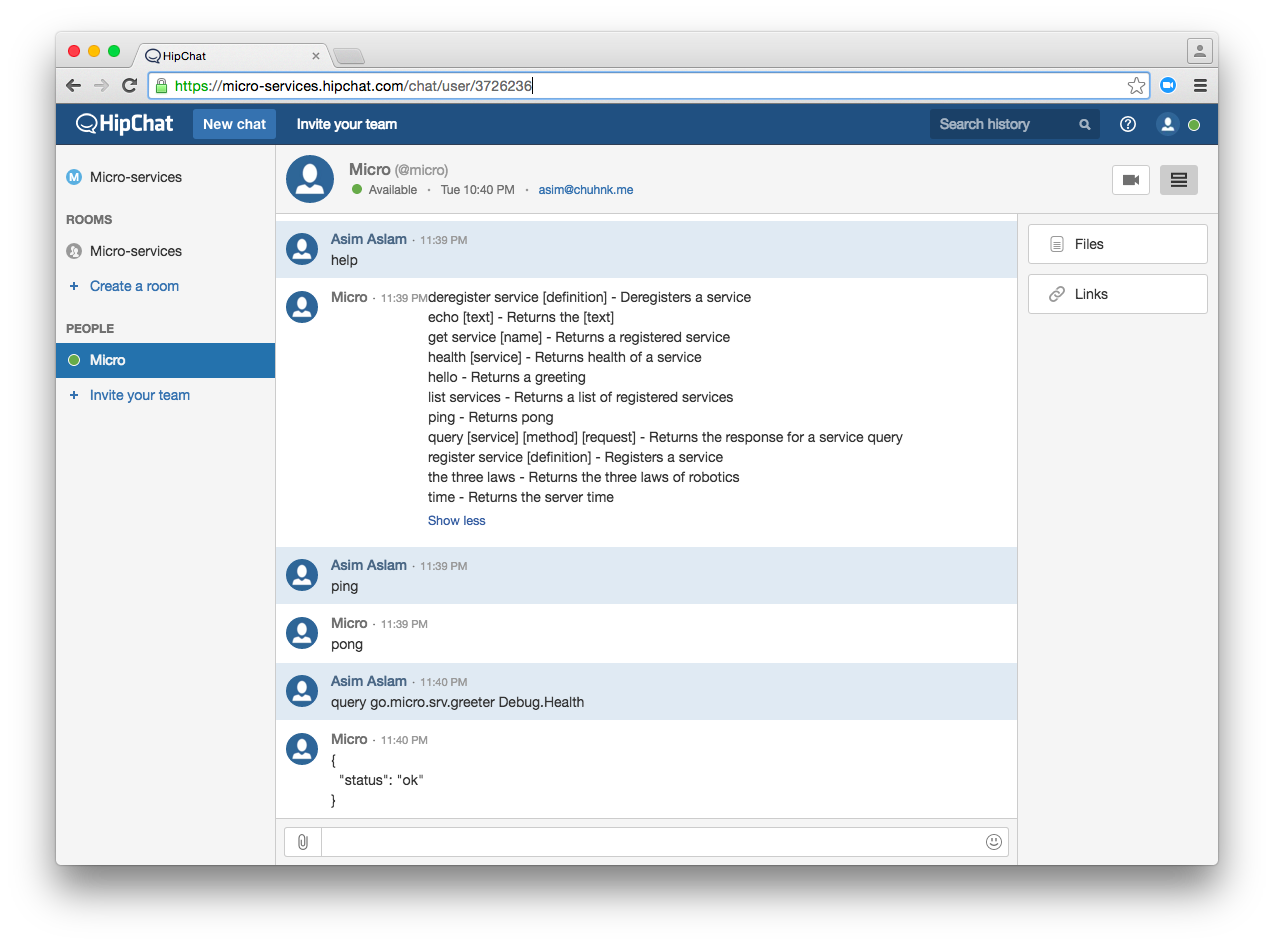Click Micro avatar beside pong message

pyautogui.click(x=302, y=632)
